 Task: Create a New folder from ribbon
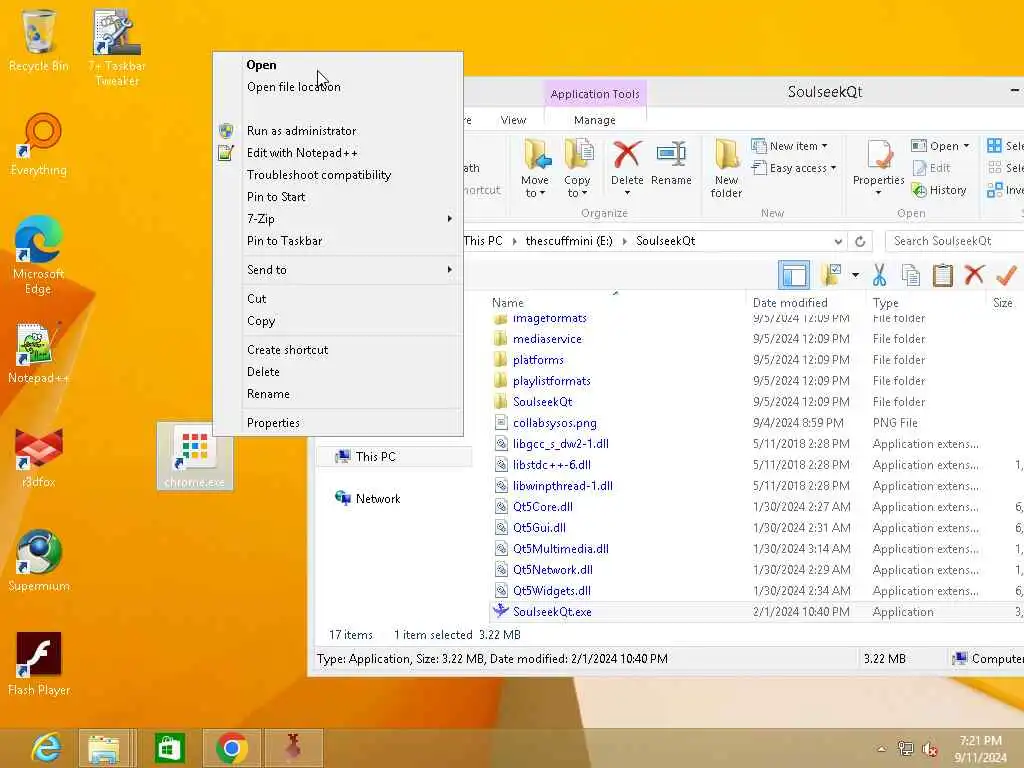click(x=726, y=168)
